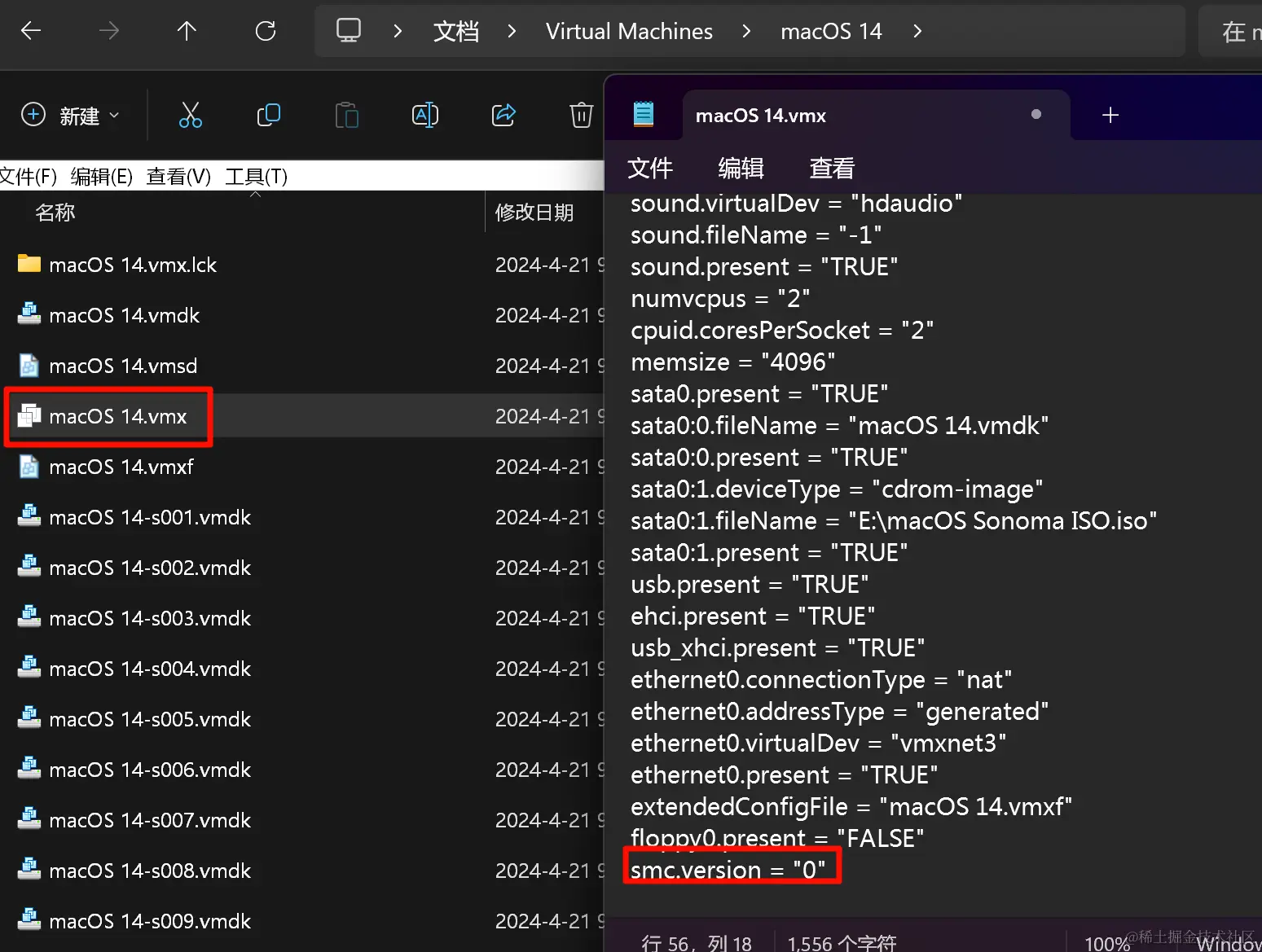Select macOS 14 breadcrumb segment

coord(831,31)
